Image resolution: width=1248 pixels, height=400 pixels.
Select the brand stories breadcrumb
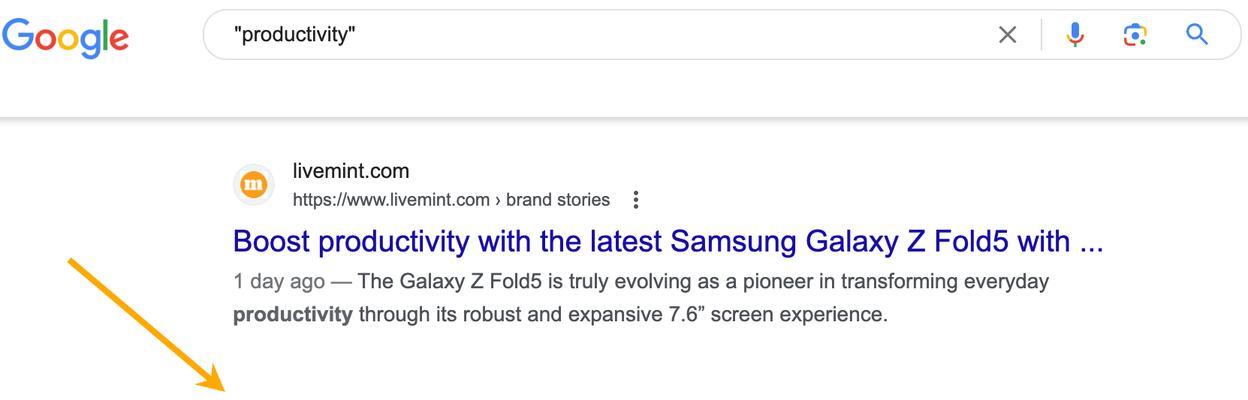point(558,200)
